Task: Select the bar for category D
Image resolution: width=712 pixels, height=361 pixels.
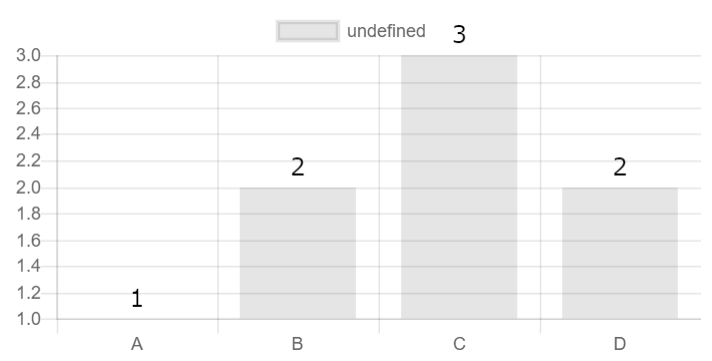Action: point(620,253)
